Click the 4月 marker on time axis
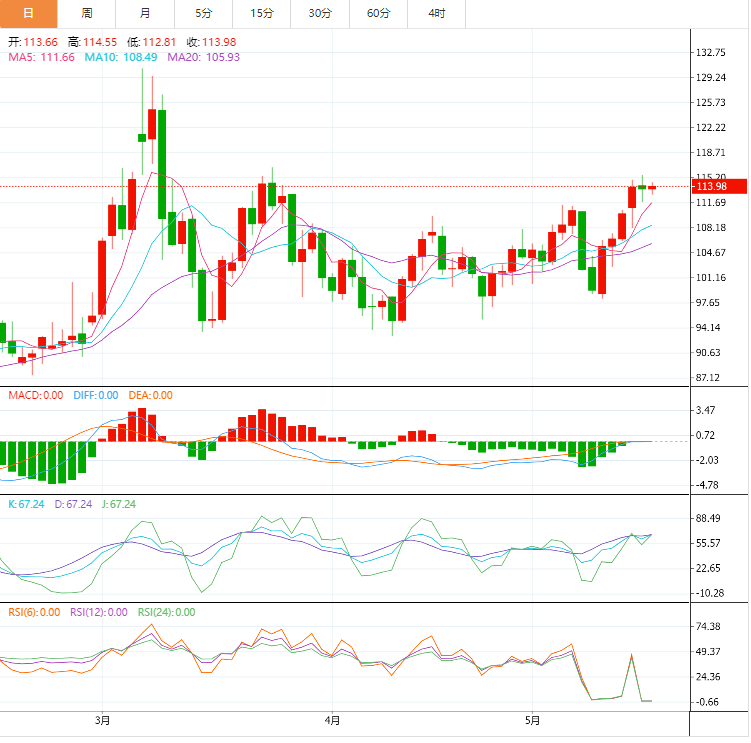 click(x=332, y=720)
